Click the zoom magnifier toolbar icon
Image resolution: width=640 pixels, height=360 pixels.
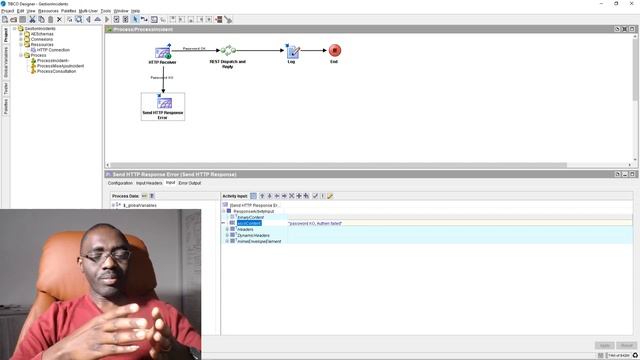tap(78, 19)
